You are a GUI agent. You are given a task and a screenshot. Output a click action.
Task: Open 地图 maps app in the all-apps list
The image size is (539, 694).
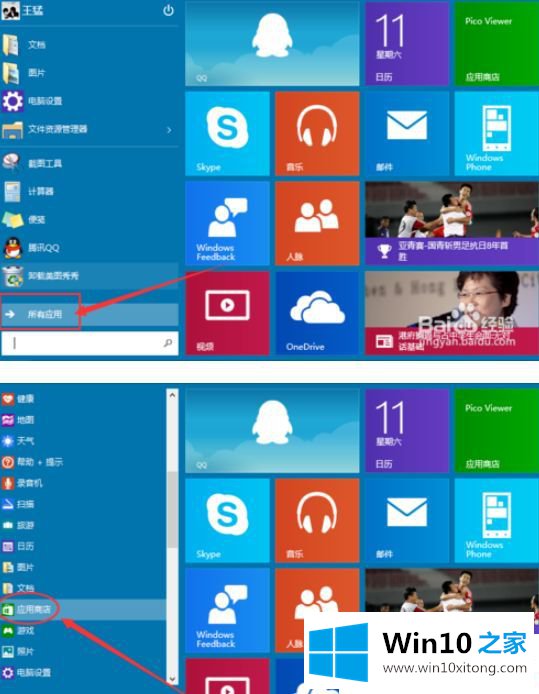pyautogui.click(x=83, y=420)
